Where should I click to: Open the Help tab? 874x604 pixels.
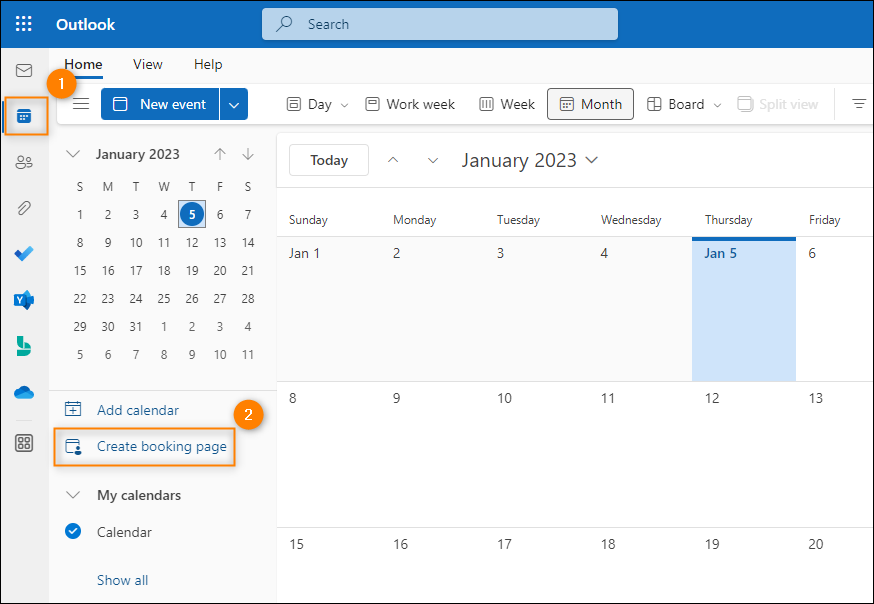tap(208, 65)
